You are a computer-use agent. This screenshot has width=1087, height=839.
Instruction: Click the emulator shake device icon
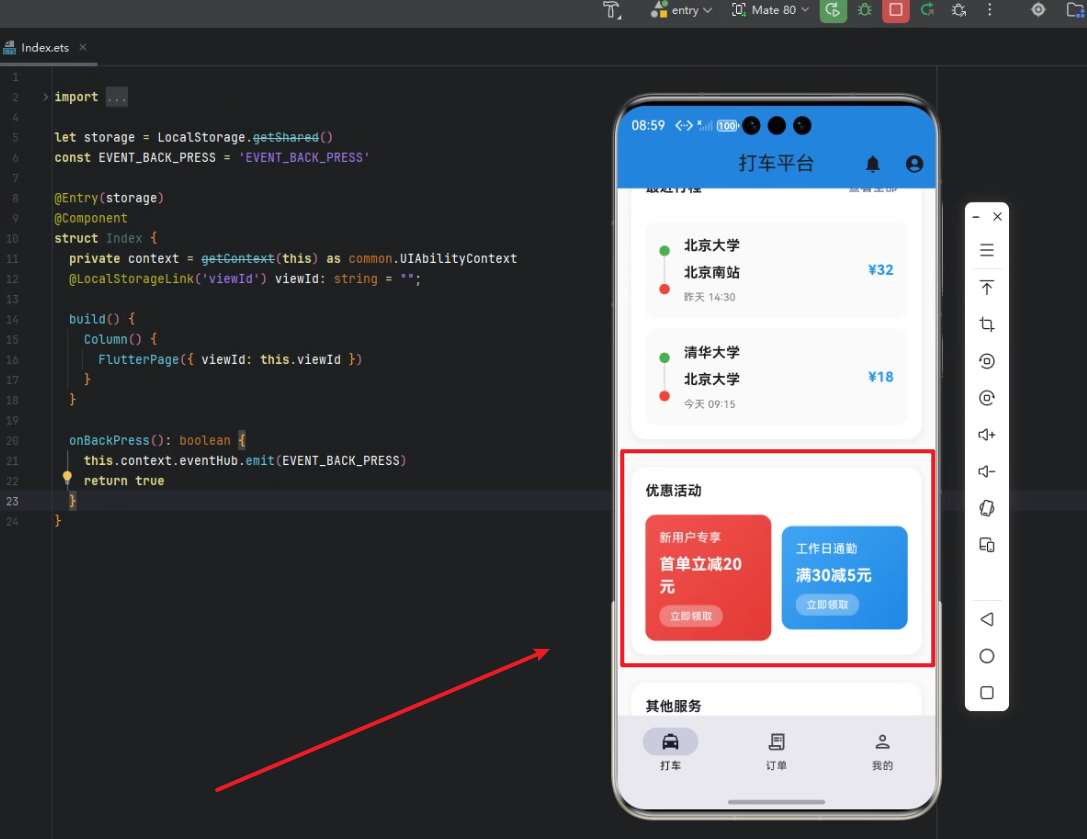tap(986, 508)
